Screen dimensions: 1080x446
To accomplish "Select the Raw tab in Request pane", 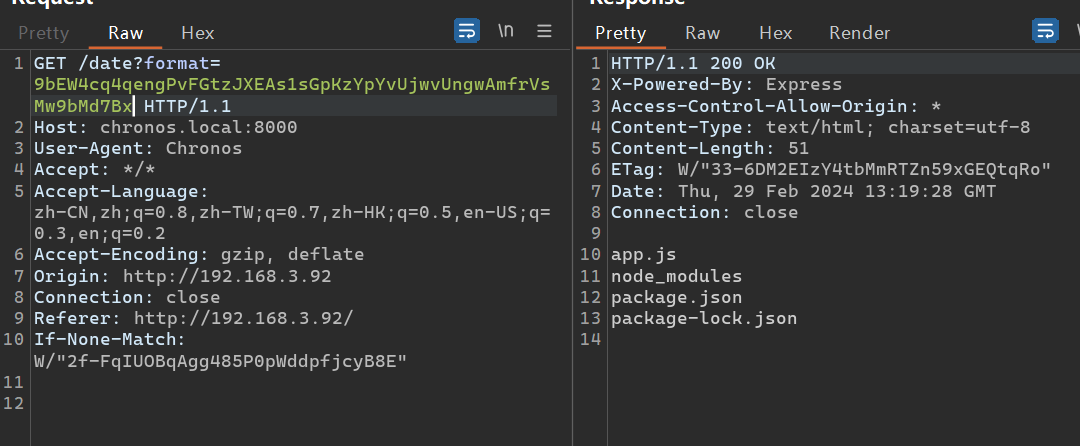I will point(125,33).
